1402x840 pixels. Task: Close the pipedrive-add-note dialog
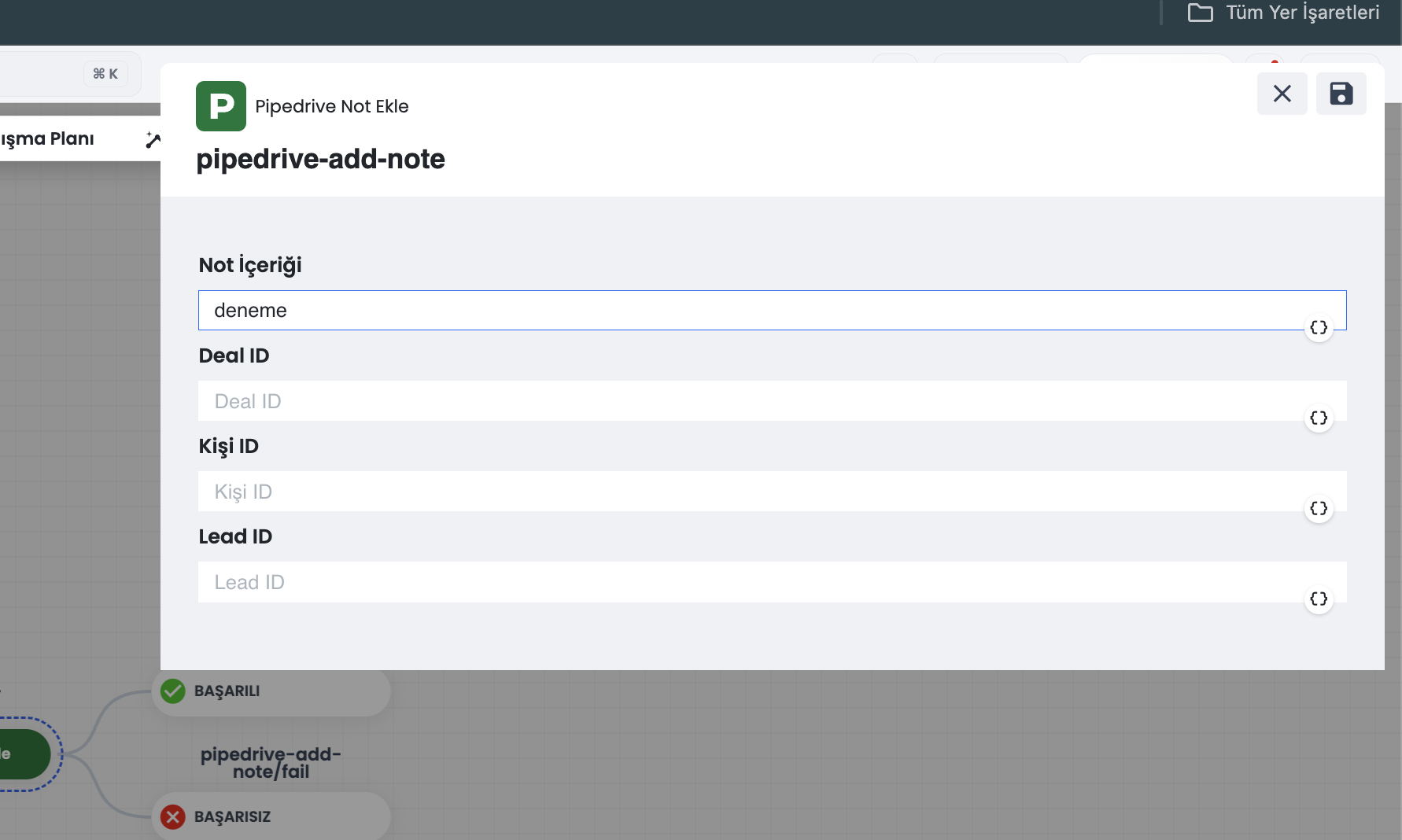[1282, 94]
